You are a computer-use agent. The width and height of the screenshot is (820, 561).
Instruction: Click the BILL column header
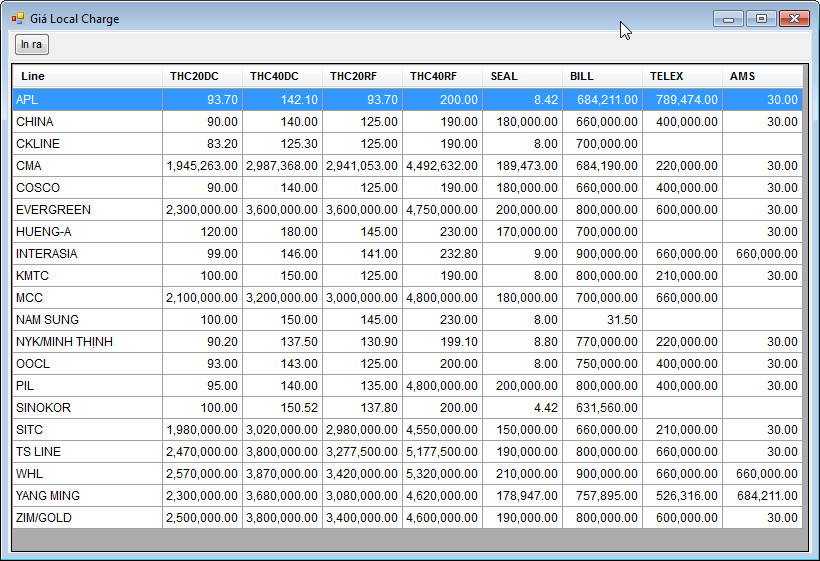[602, 76]
